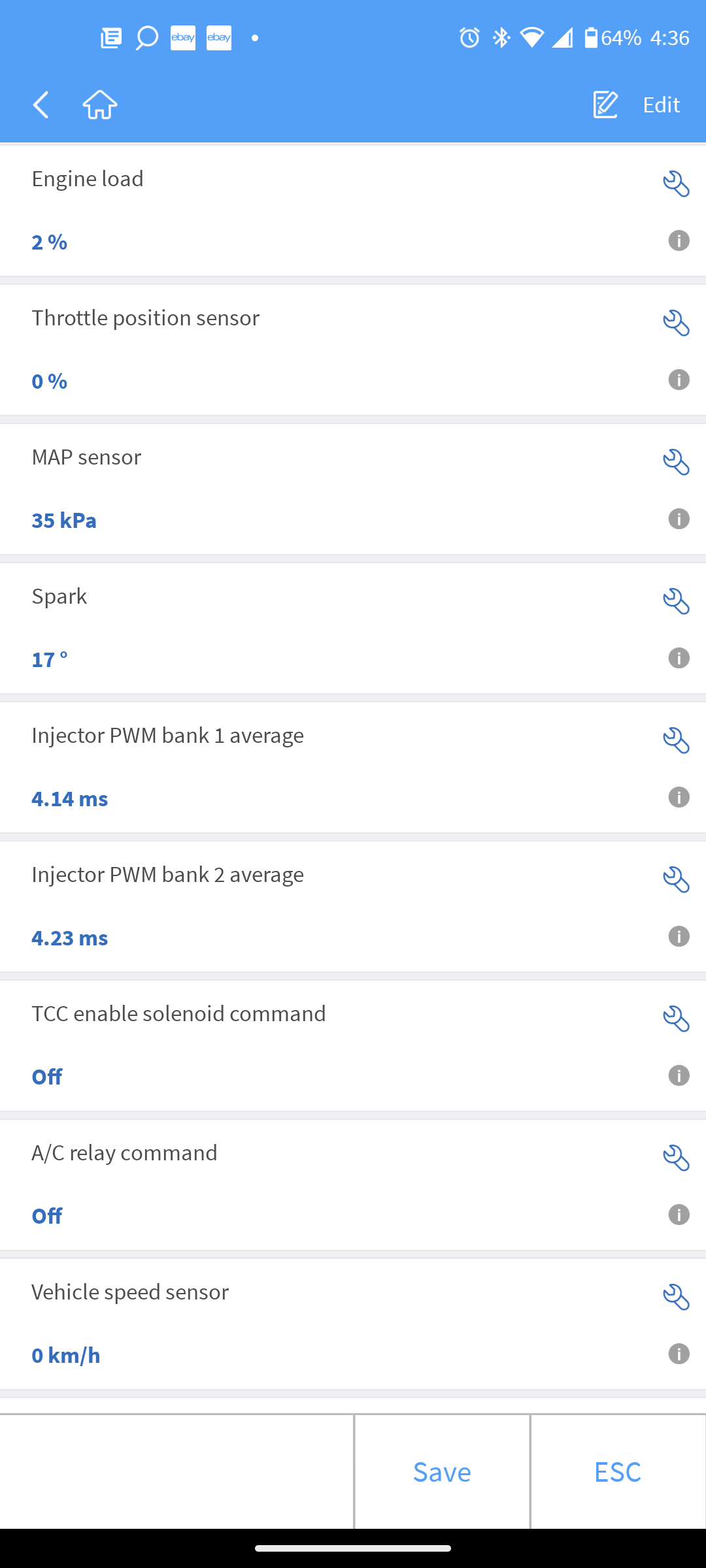Click the Edit text label
The width and height of the screenshot is (706, 1568).
(x=661, y=105)
